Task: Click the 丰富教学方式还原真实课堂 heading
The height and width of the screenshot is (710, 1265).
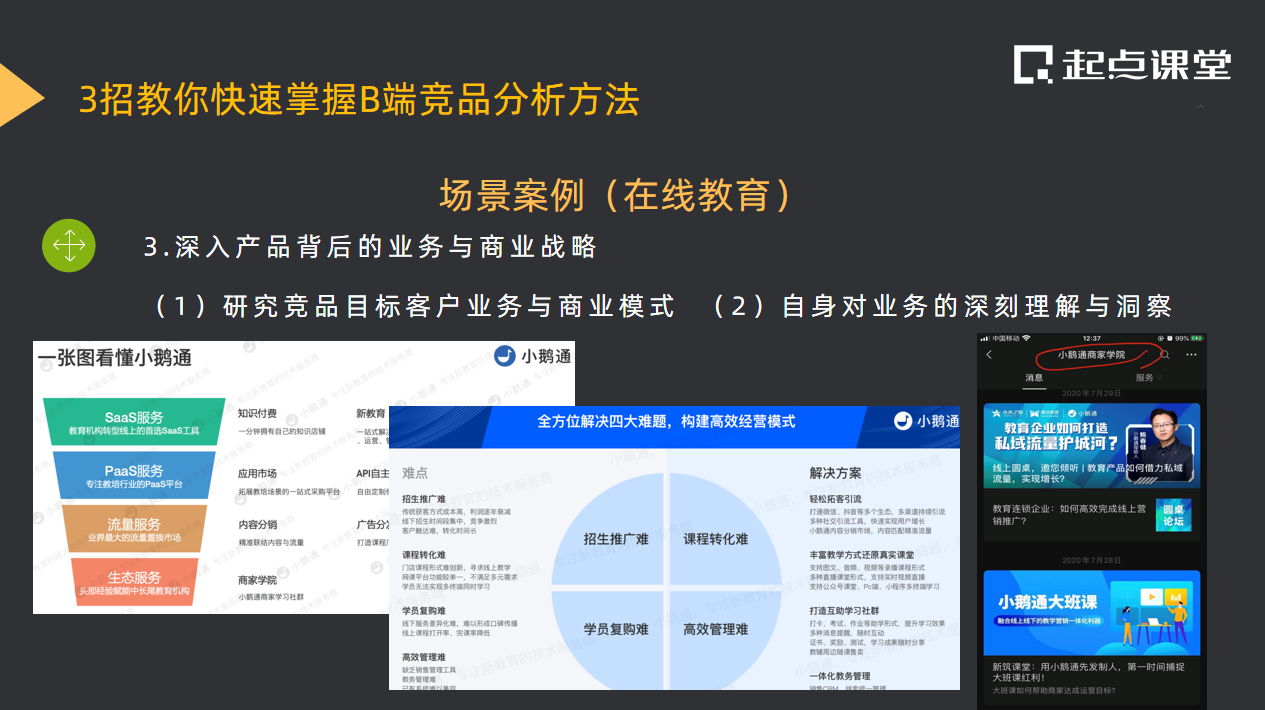Action: 862,554
